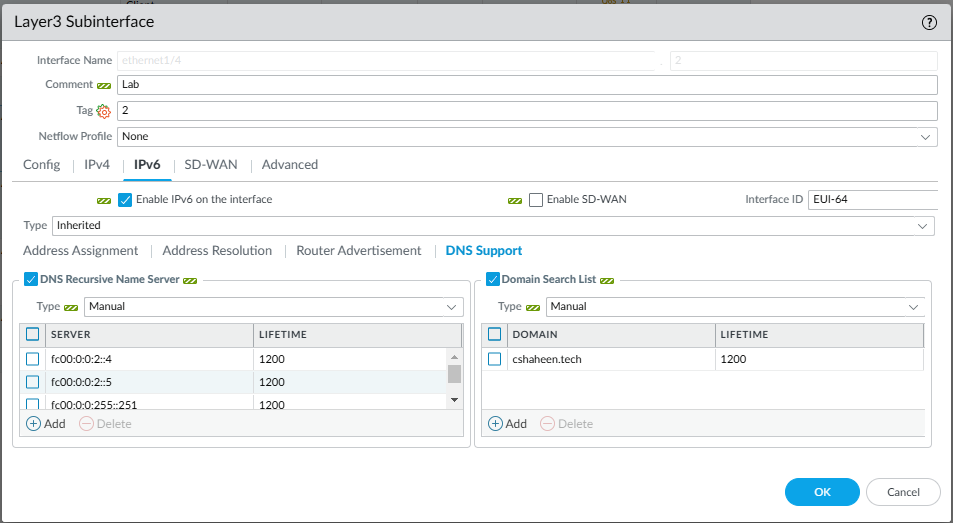This screenshot has width=953, height=523.
Task: Click the plus Add icon under Domain list
Action: pyautogui.click(x=495, y=424)
